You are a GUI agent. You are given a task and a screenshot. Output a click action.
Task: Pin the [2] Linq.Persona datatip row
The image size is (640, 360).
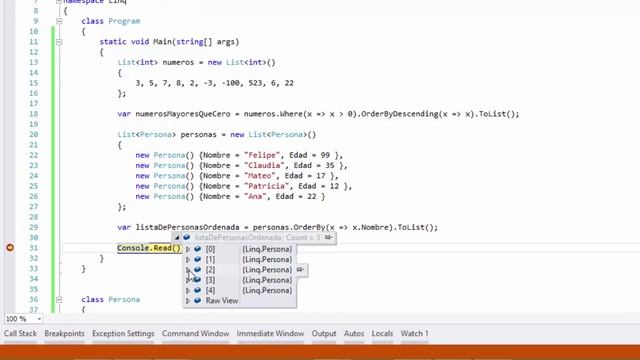pos(300,269)
